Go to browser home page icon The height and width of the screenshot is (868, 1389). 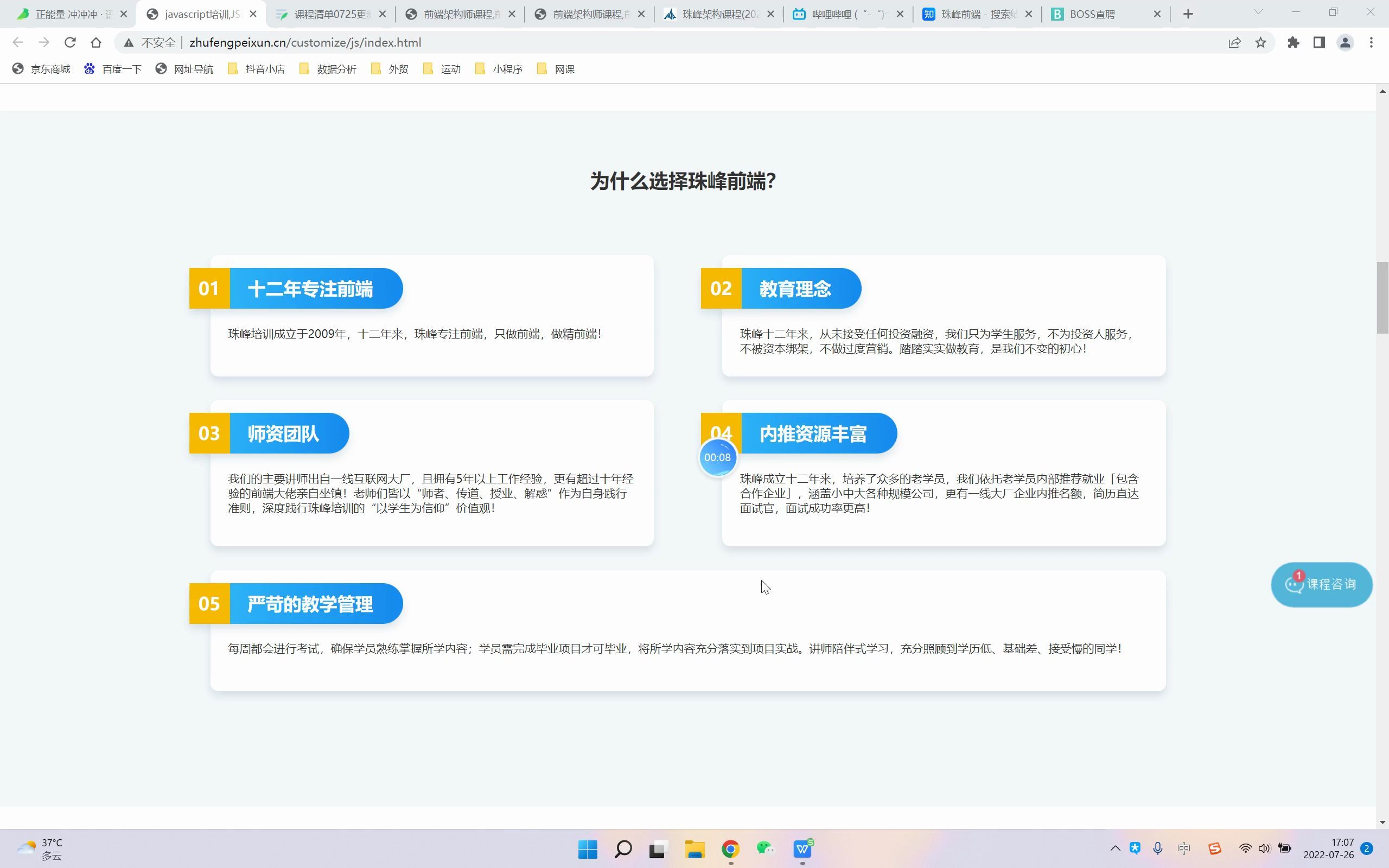pyautogui.click(x=96, y=42)
